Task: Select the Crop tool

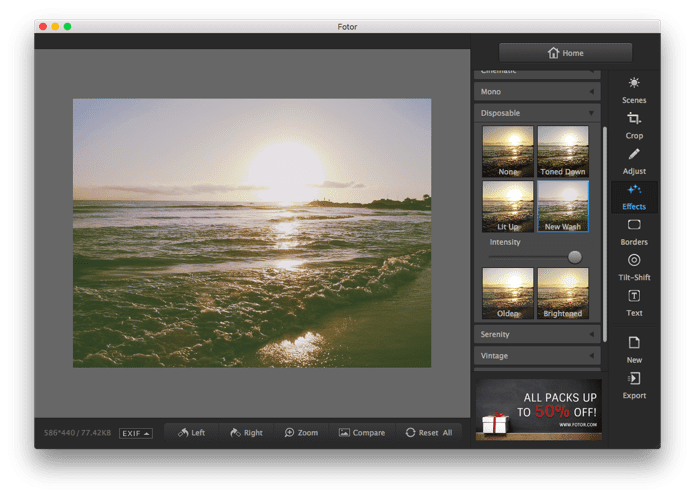Action: pyautogui.click(x=634, y=125)
